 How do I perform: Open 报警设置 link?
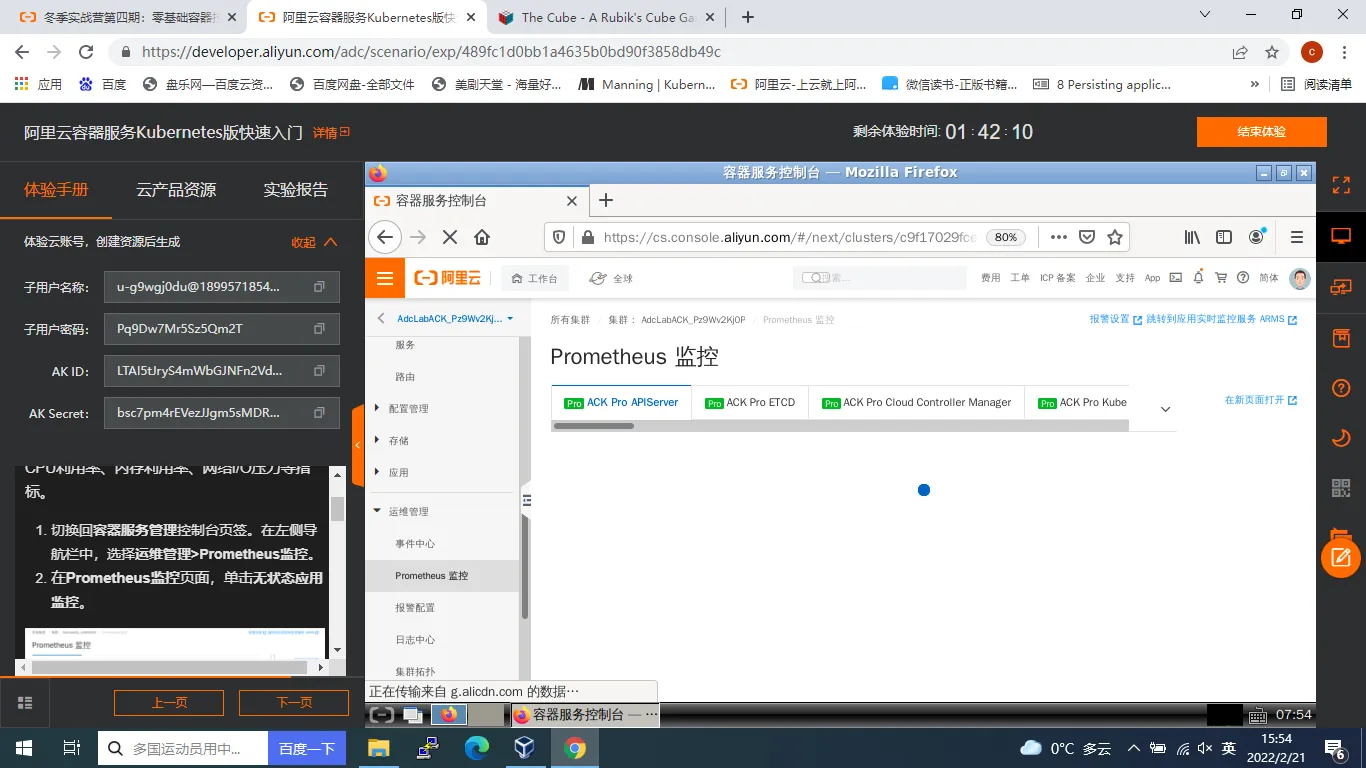click(x=1116, y=319)
